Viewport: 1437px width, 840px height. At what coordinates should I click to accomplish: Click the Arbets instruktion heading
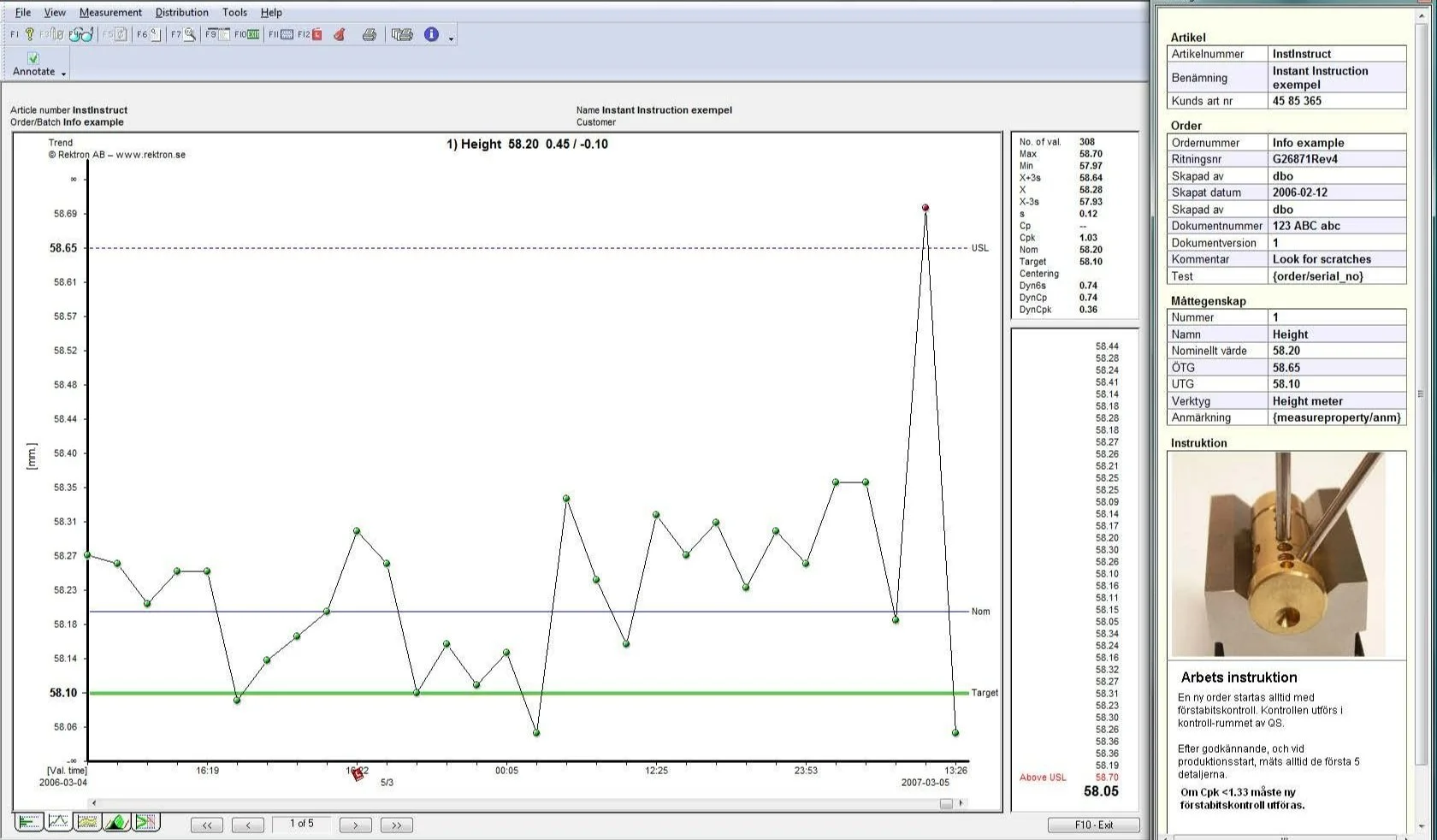1239,677
